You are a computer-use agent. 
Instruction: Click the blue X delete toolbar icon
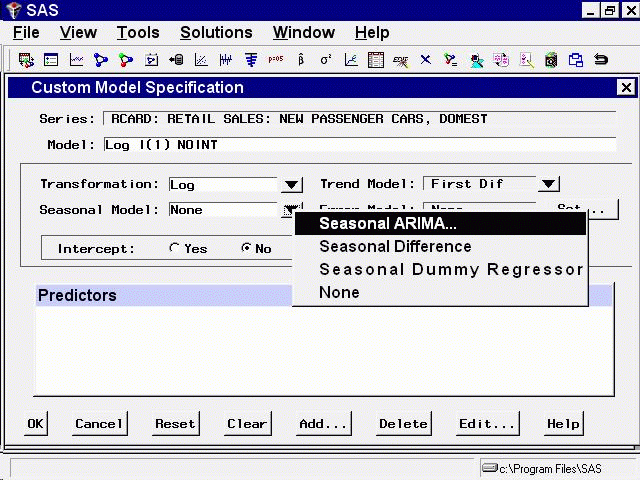426,60
